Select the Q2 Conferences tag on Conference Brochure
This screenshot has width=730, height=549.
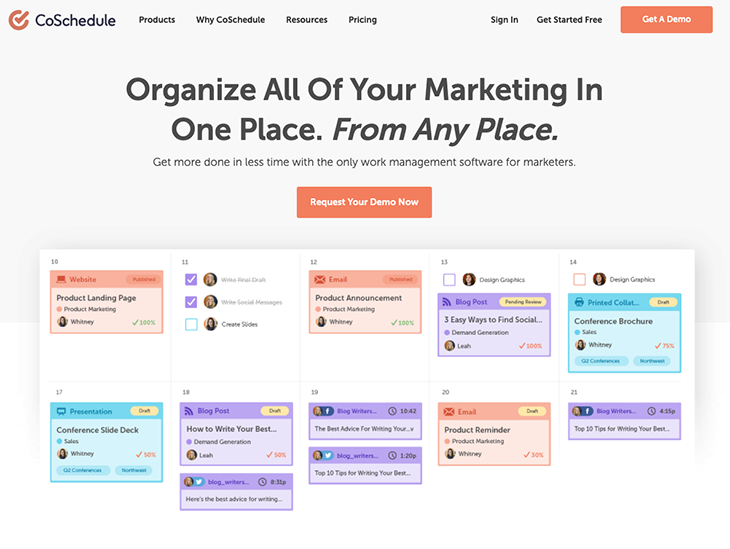click(601, 361)
